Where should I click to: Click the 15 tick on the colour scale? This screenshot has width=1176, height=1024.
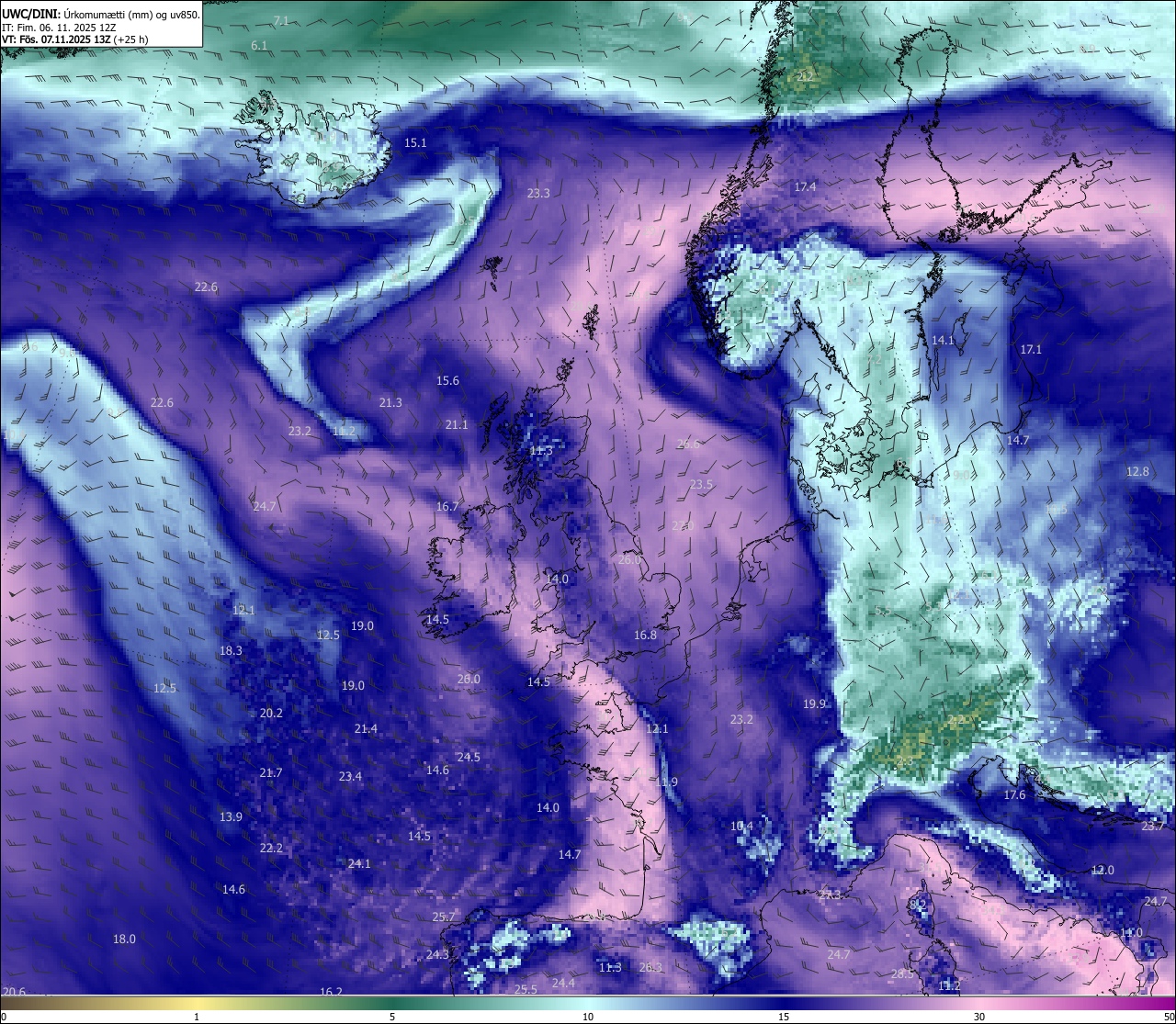(x=784, y=1017)
